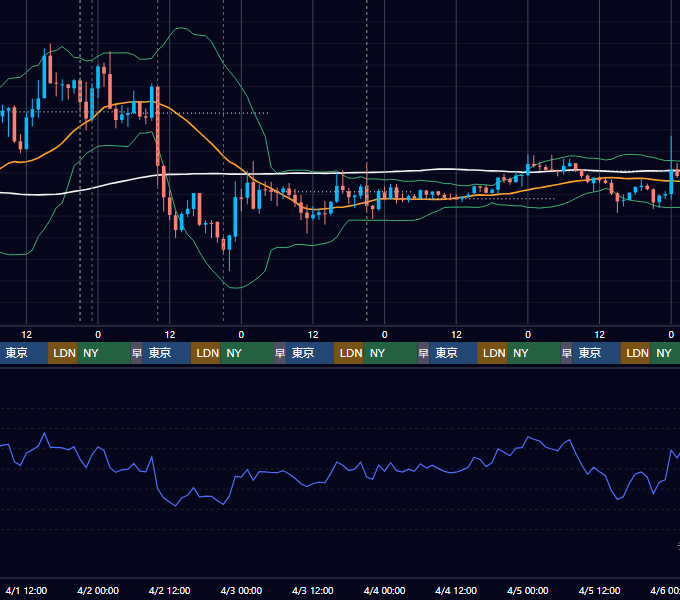This screenshot has width=680, height=600.
Task: Select the rightmost NY session block
Action: coord(665,353)
